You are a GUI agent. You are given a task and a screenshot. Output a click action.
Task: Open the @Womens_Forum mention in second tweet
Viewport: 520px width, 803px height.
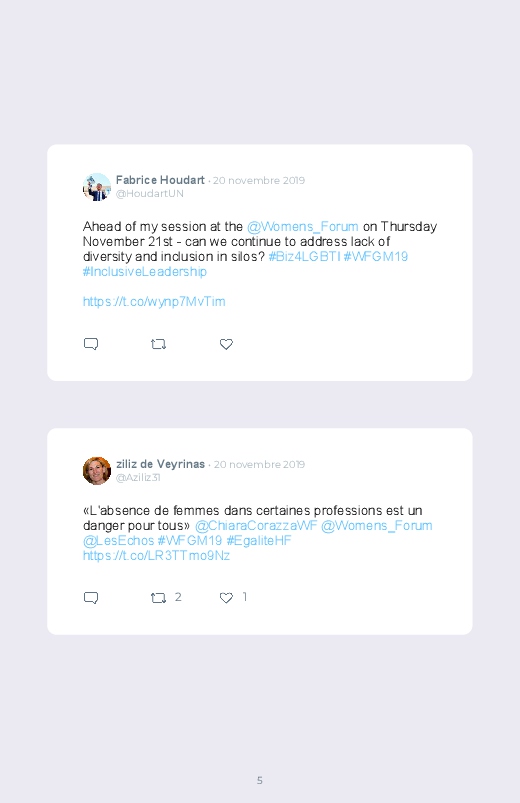point(377,525)
